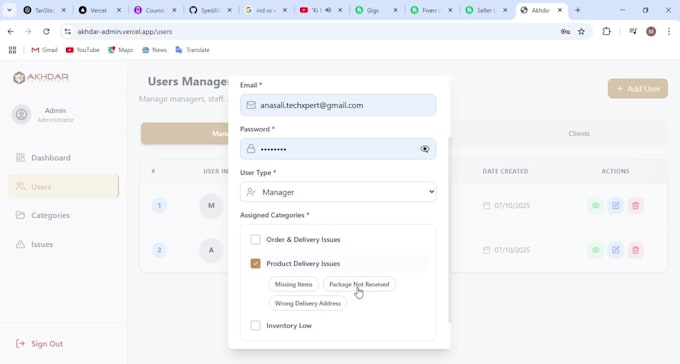Click the Akhdar logo

tap(41, 78)
